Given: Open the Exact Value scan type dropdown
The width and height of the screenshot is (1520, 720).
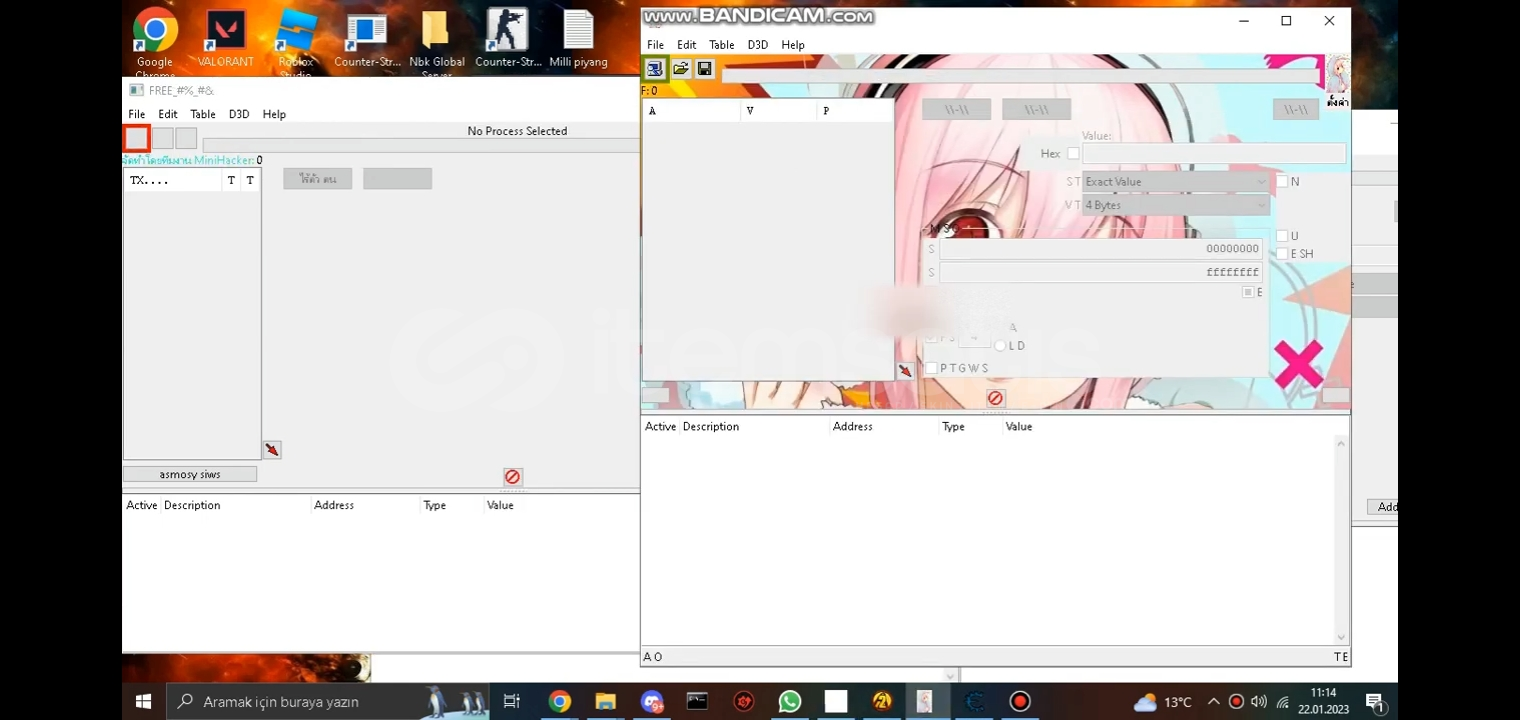Looking at the screenshot, I should 1175,181.
